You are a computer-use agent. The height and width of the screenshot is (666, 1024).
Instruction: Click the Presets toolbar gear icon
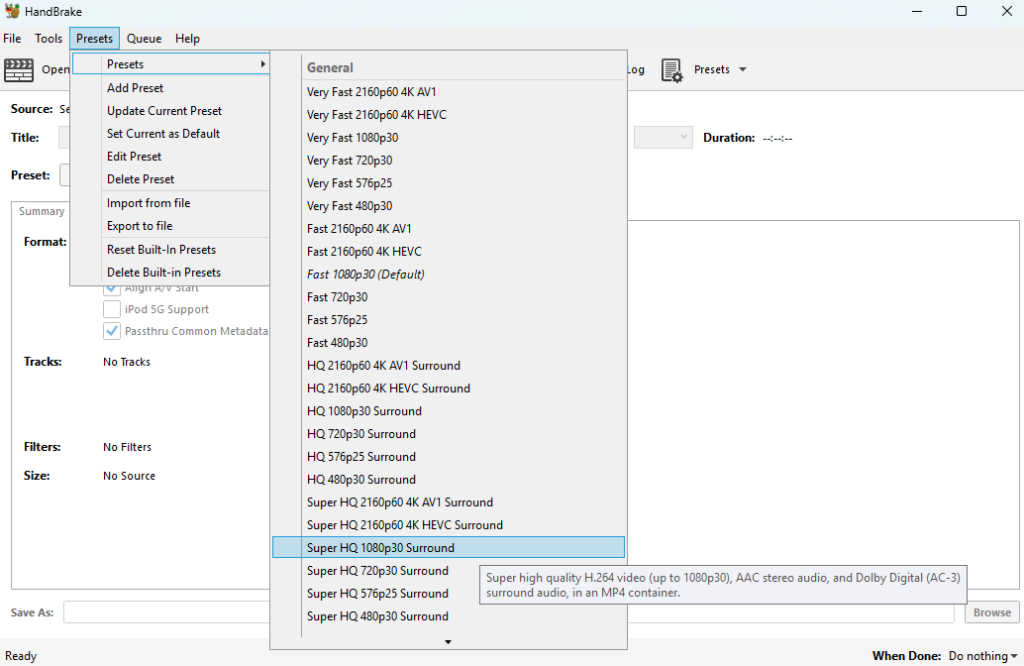[x=672, y=70]
